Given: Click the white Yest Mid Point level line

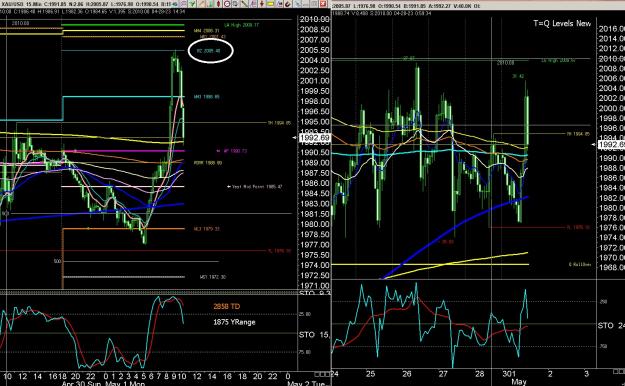Looking at the screenshot, I should tap(123, 187).
